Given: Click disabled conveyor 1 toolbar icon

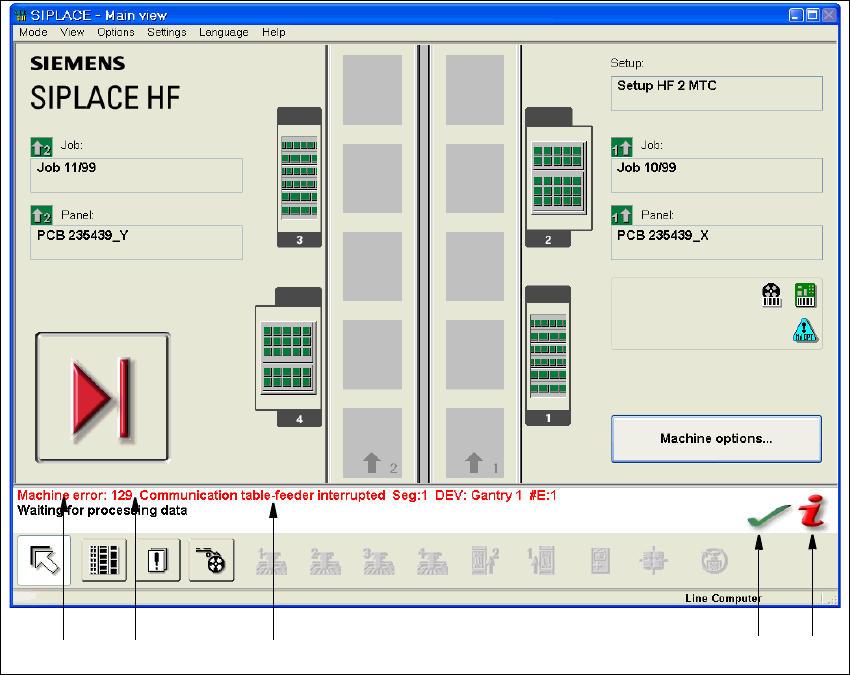Looking at the screenshot, I should point(541,561).
